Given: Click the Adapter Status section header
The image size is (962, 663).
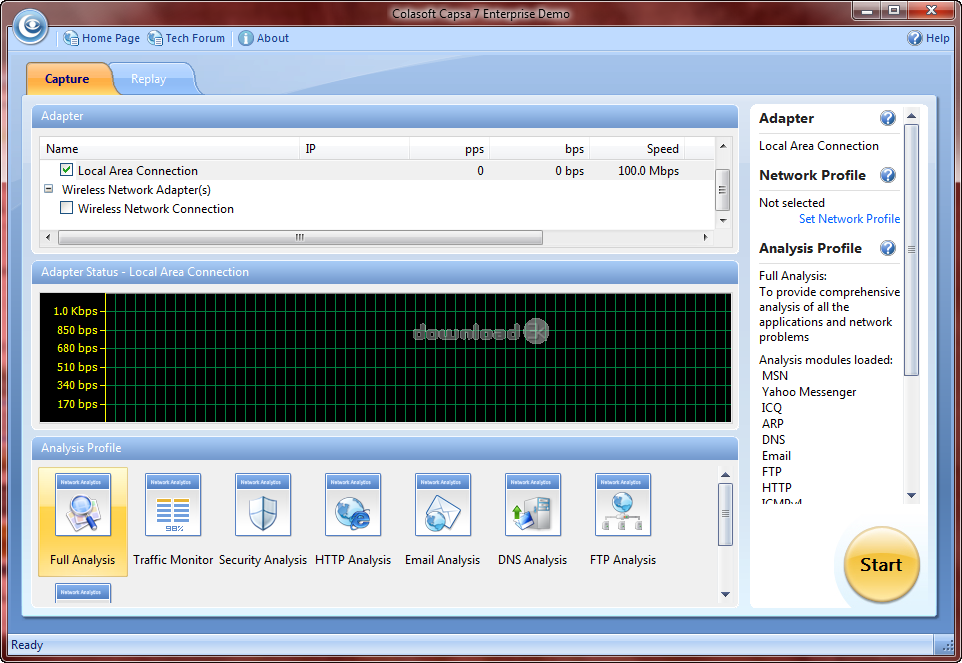Looking at the screenshot, I should tap(385, 272).
